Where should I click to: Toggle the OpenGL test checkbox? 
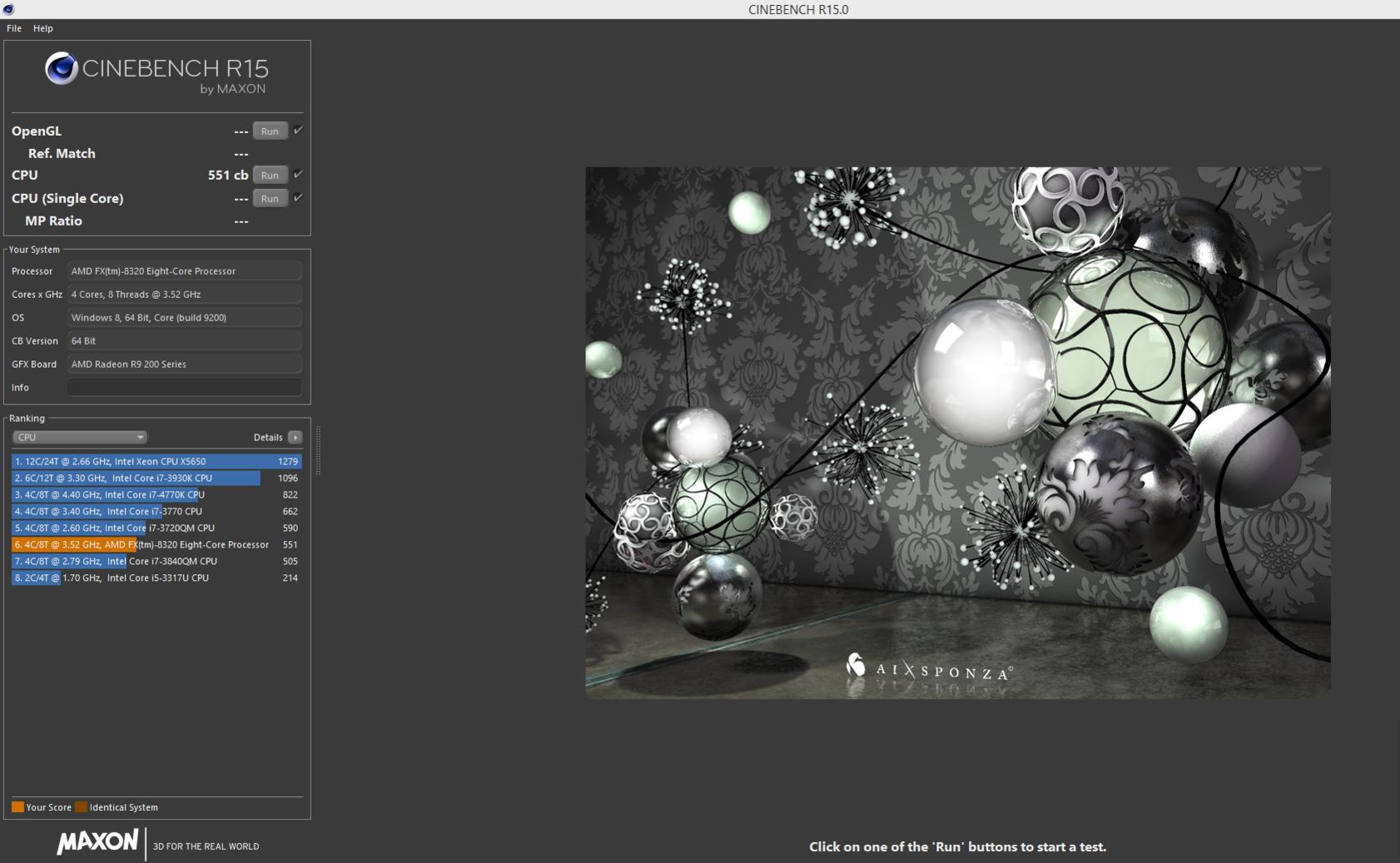coord(298,130)
